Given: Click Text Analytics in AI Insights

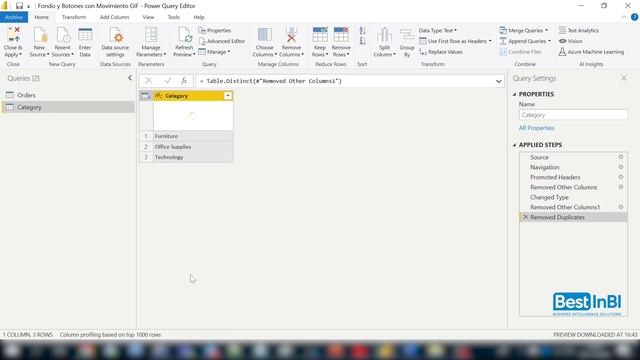Looking at the screenshot, I should [579, 31].
